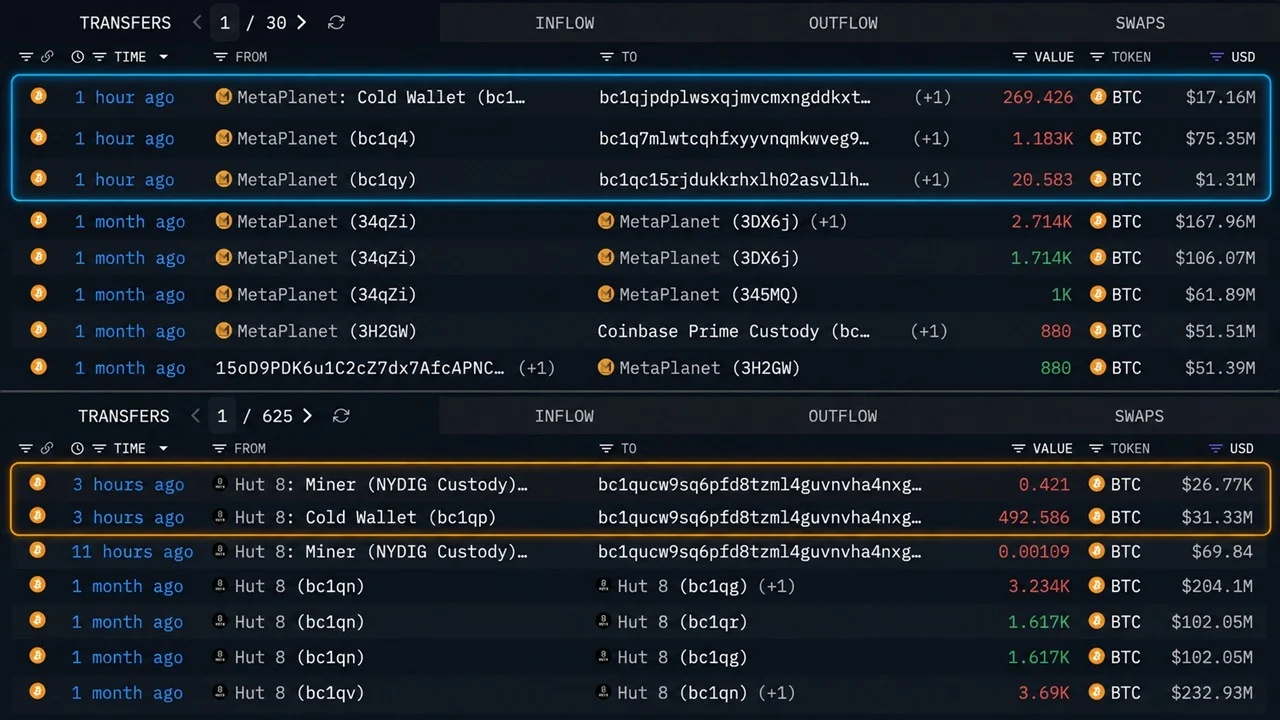Click BTC token icon in $1.31M row
The image size is (1280, 720).
[x=1098, y=179]
